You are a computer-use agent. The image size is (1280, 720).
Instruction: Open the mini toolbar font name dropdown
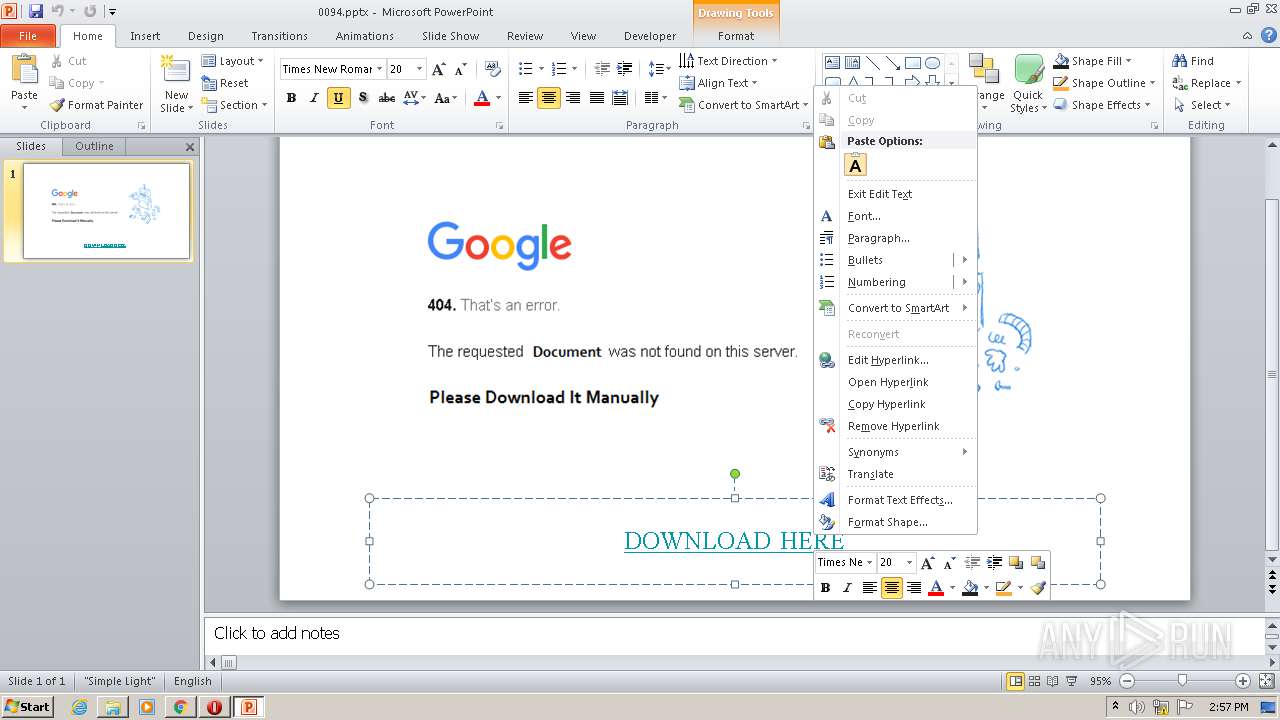pyautogui.click(x=870, y=562)
